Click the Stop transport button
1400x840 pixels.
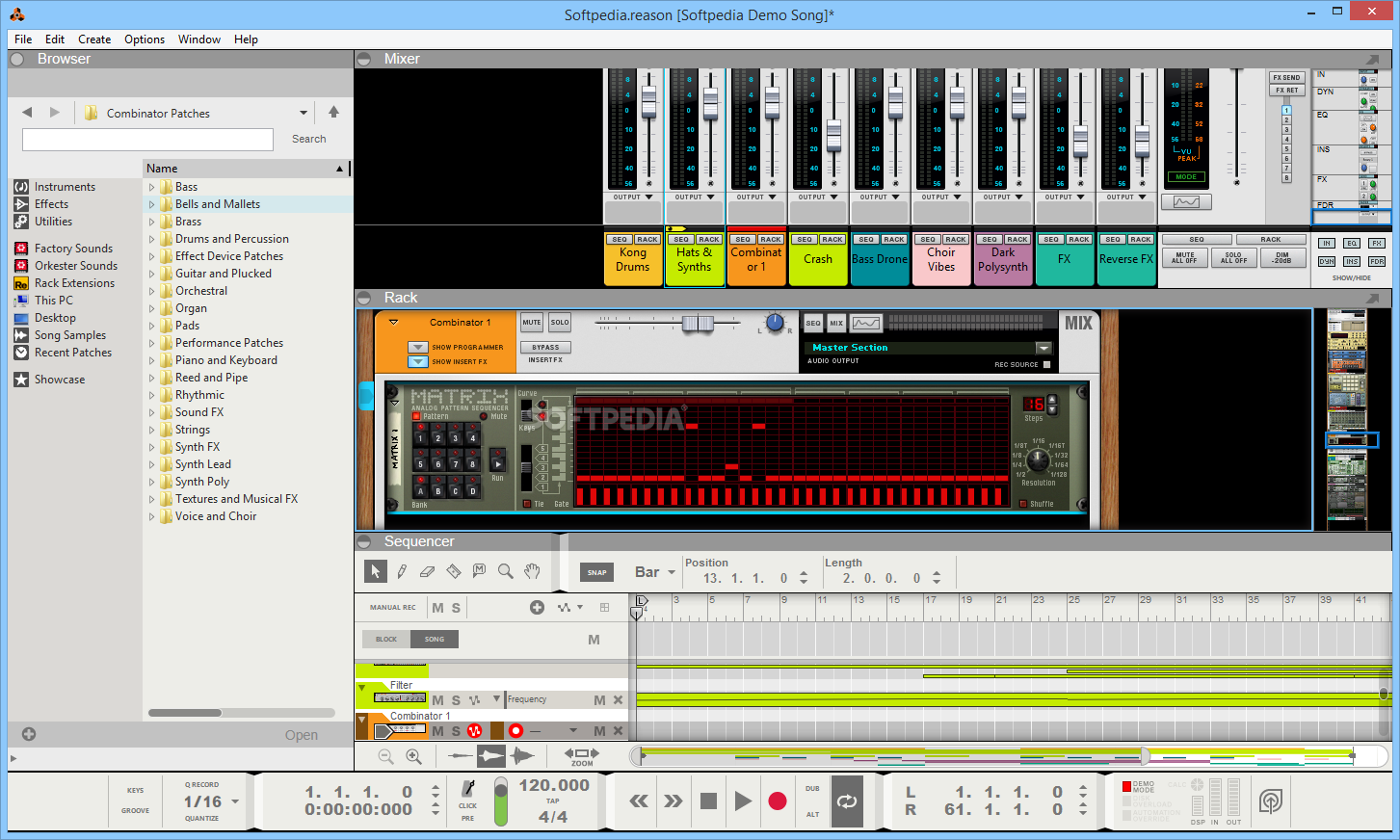[708, 801]
